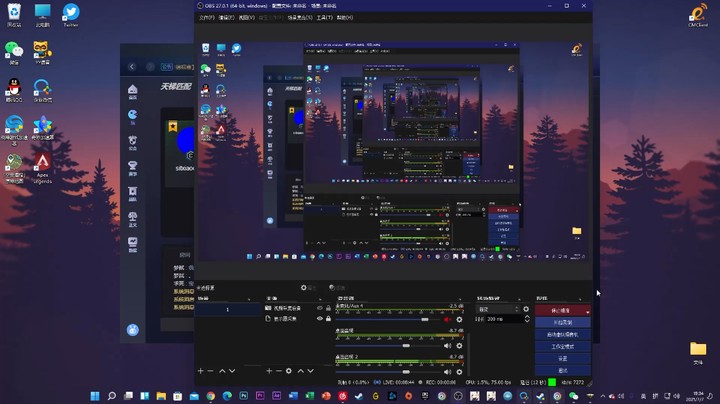The height and width of the screenshot is (404, 720).
Task: Toggle lock on the first source row
Action: [328, 308]
